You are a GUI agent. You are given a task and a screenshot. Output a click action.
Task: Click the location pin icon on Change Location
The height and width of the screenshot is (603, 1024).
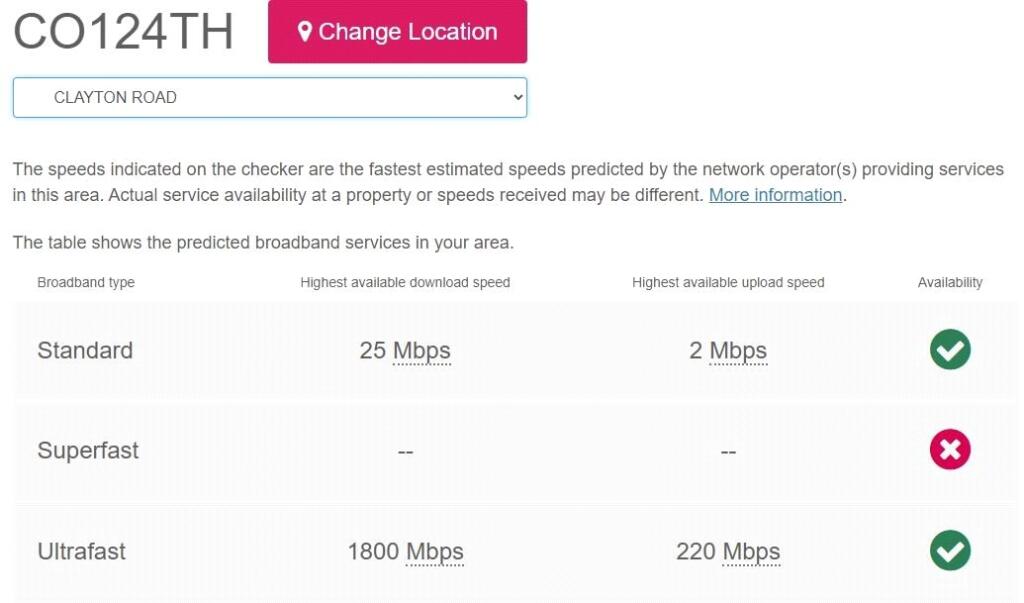point(306,31)
